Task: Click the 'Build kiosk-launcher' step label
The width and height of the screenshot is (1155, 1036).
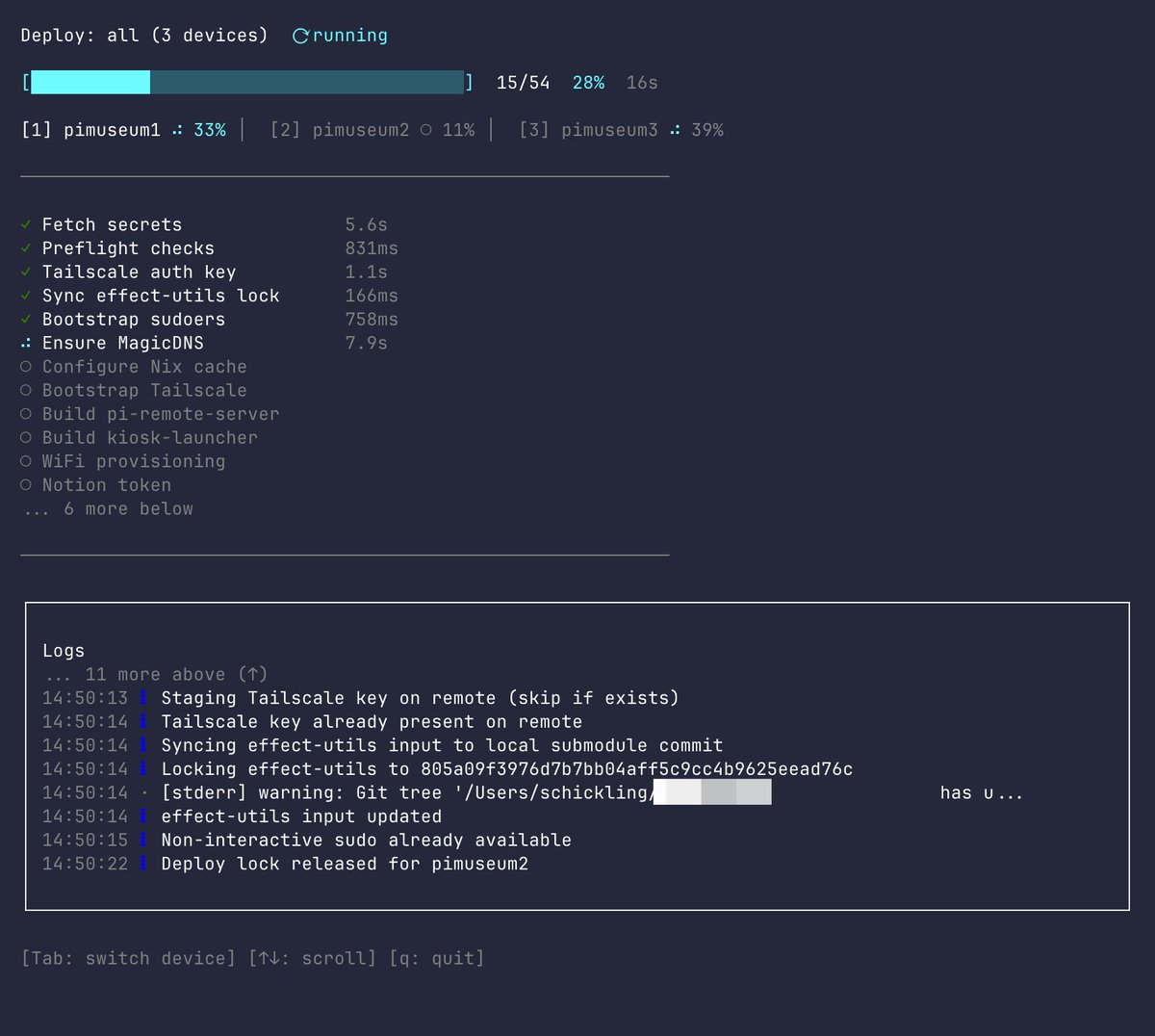Action: [x=150, y=438]
